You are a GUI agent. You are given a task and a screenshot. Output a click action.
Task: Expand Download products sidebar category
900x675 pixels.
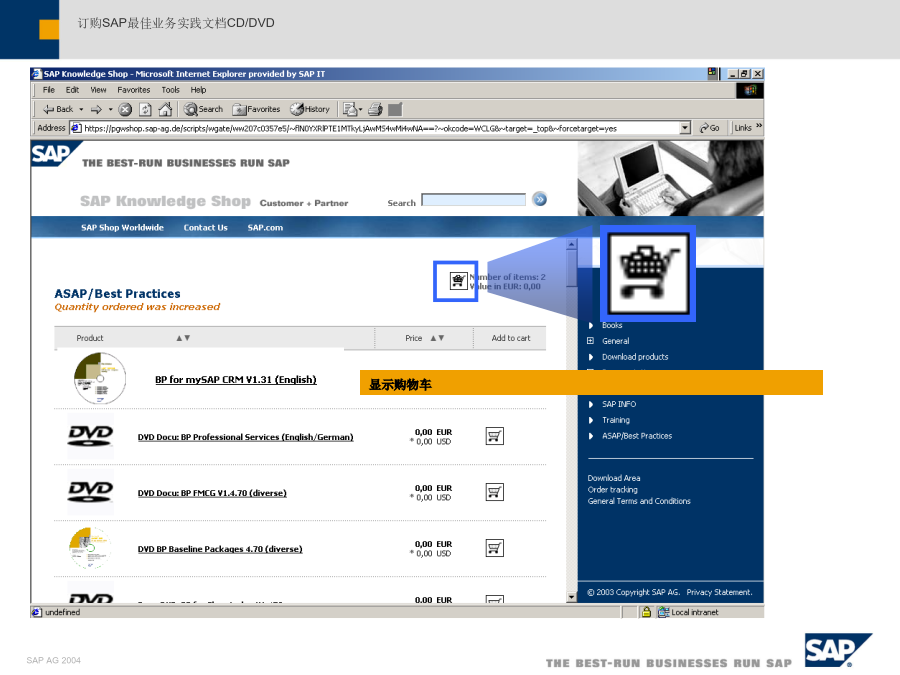[591, 357]
